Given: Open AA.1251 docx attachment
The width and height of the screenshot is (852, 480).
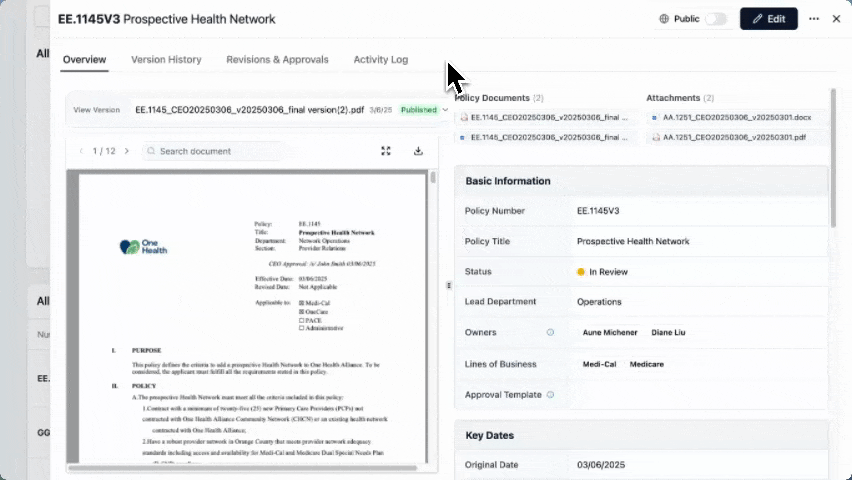Looking at the screenshot, I should click(734, 117).
